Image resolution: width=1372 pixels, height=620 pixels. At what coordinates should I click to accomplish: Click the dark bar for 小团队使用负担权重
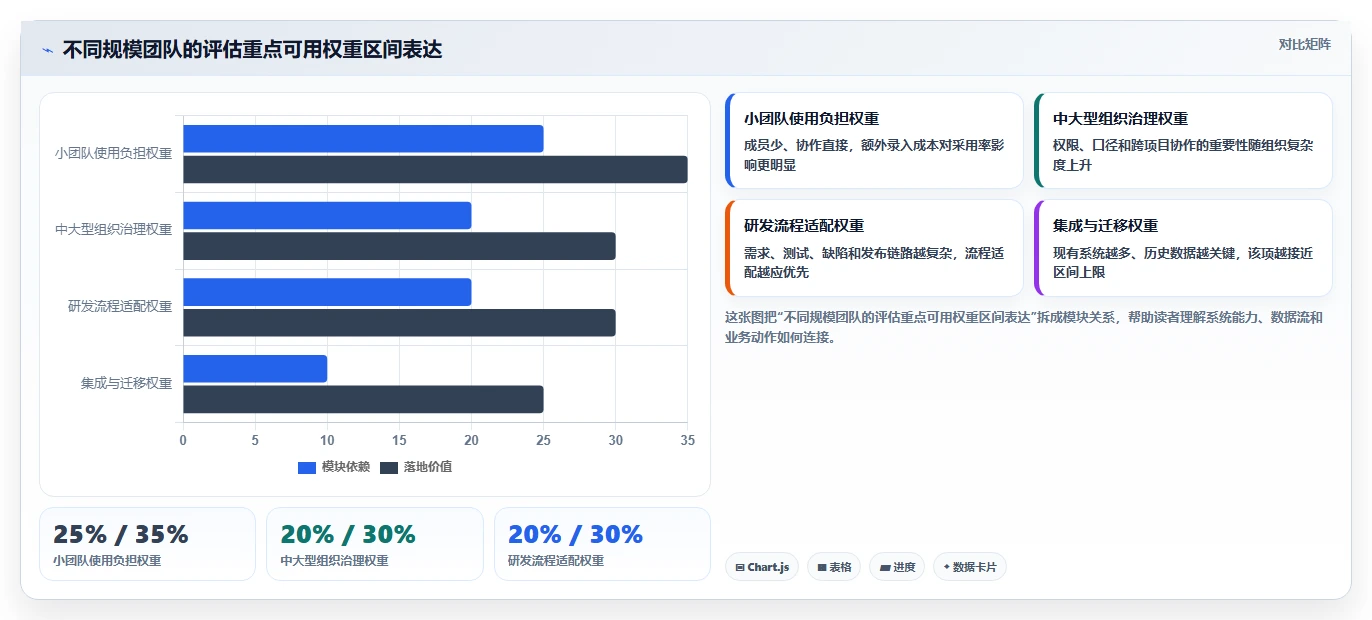point(435,169)
